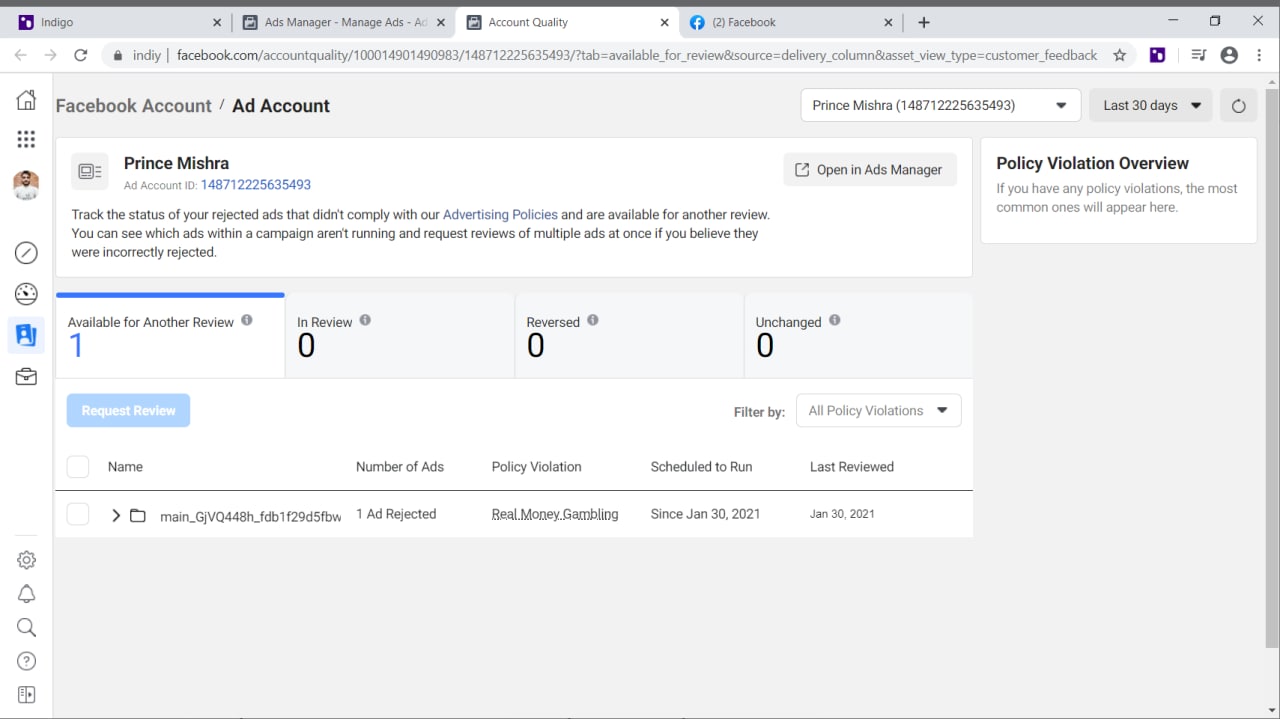Click the Number of Ads column header

pos(400,466)
